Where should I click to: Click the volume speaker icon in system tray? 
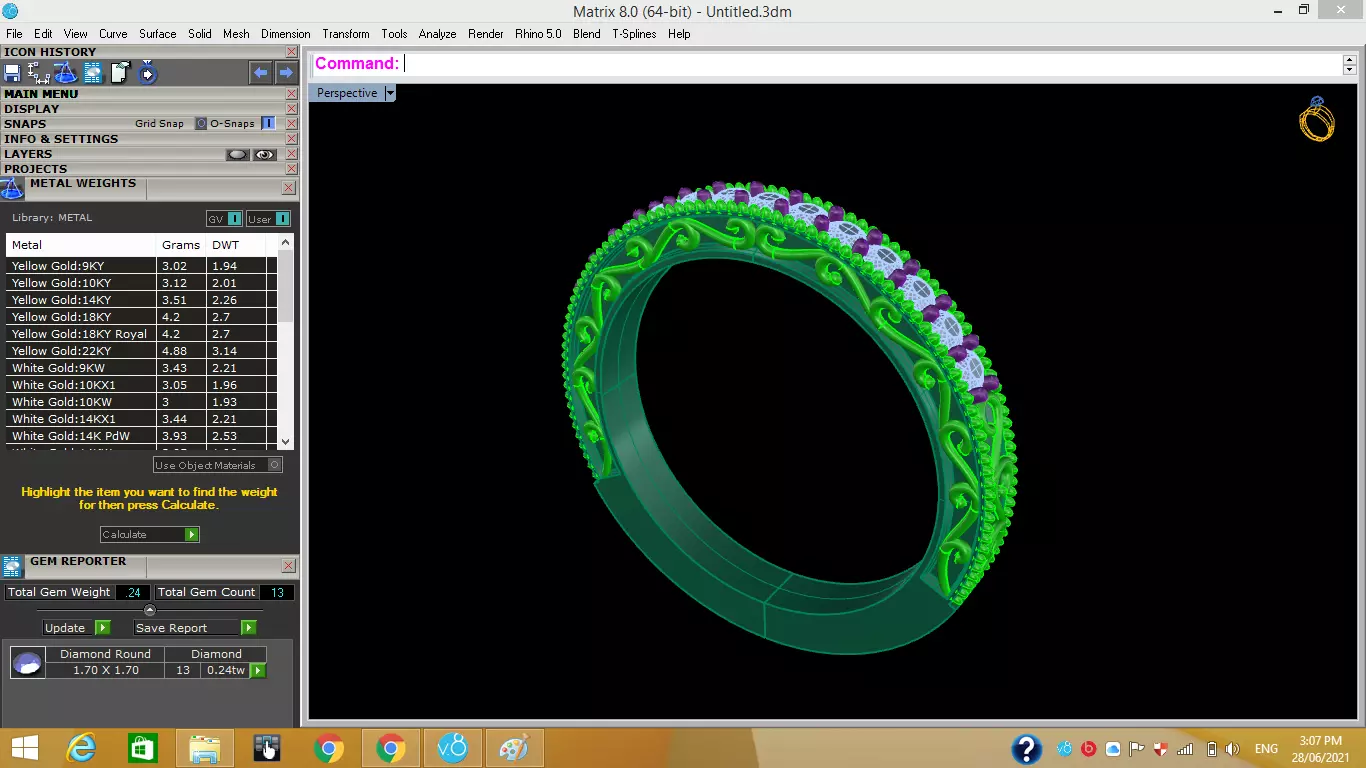[1233, 749]
